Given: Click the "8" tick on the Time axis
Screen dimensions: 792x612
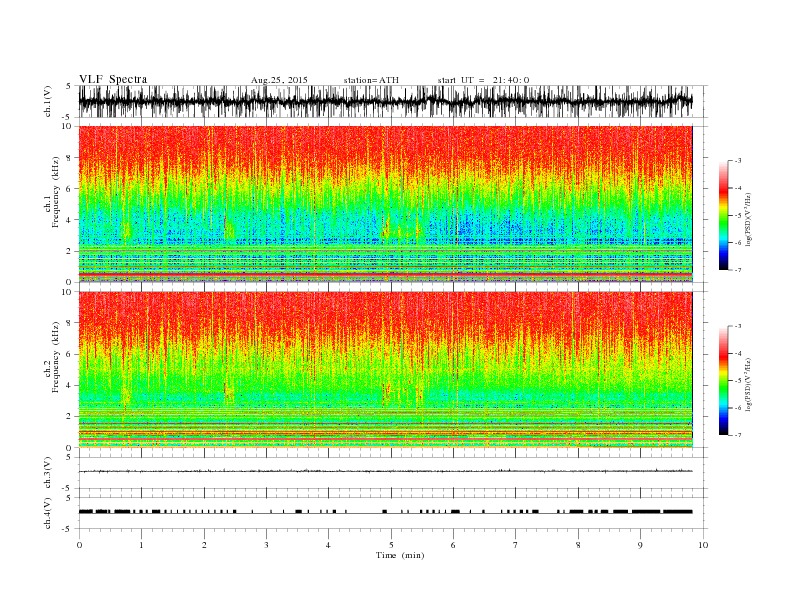Looking at the screenshot, I should click(x=578, y=545).
